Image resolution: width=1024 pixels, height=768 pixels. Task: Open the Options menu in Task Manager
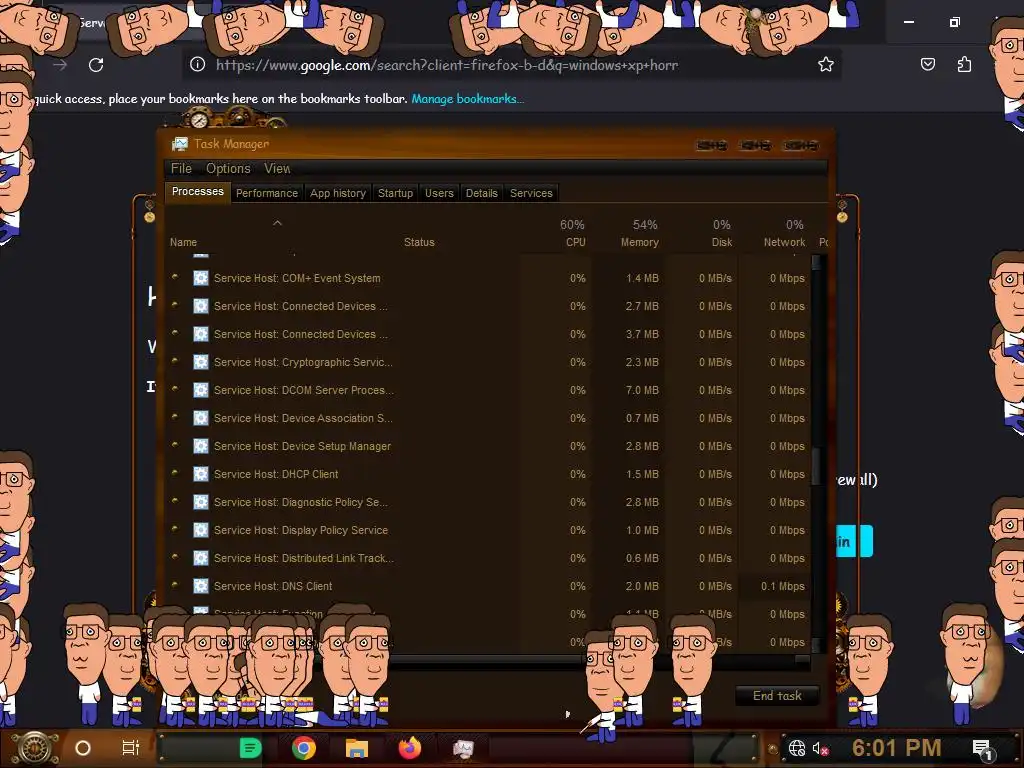pos(228,168)
